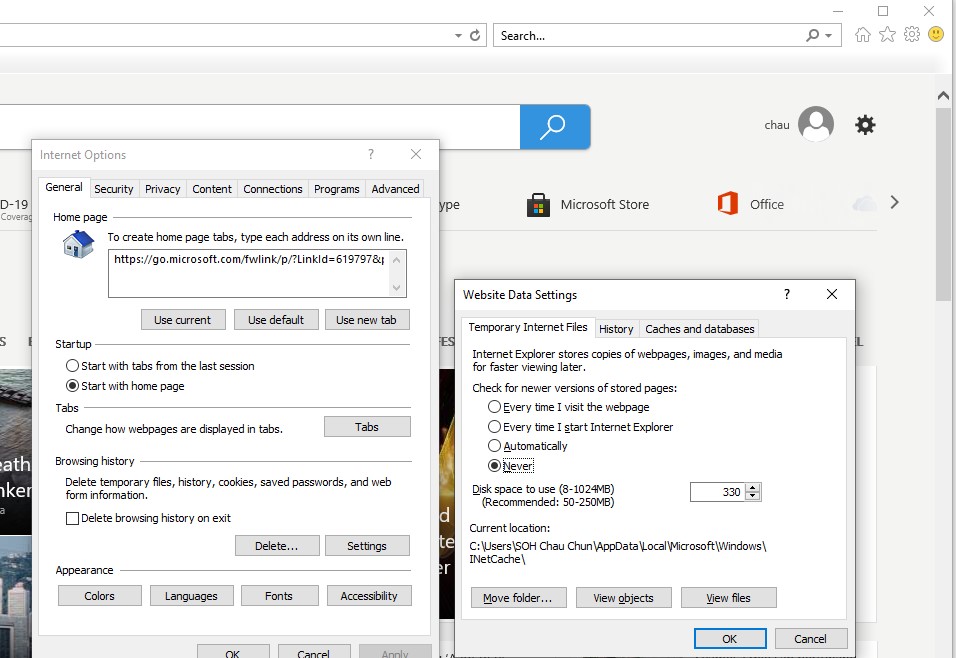Decrease disk space spinner down arrow
Viewport: 956px width, 658px height.
click(753, 496)
